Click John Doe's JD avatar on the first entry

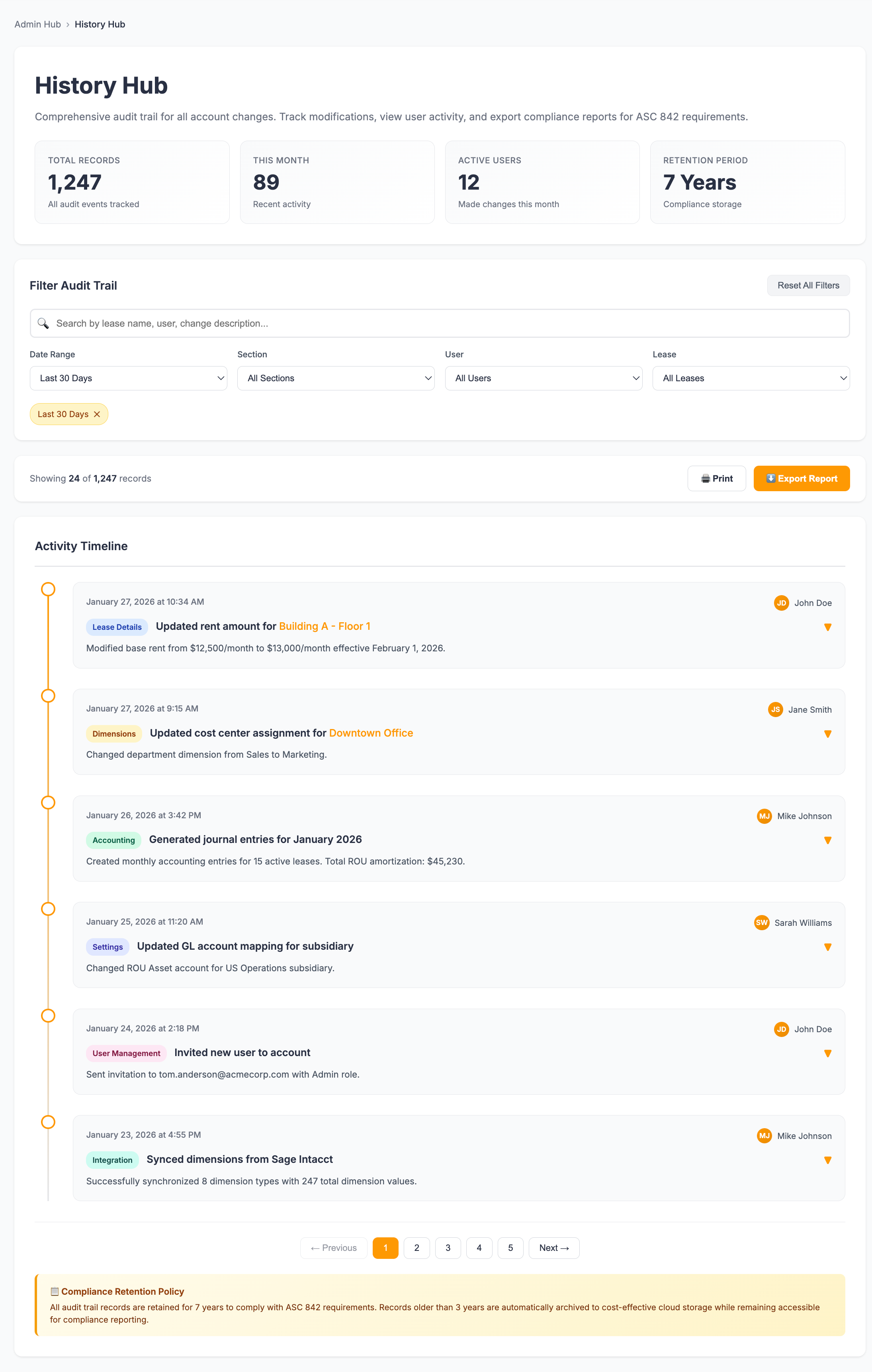click(x=781, y=603)
